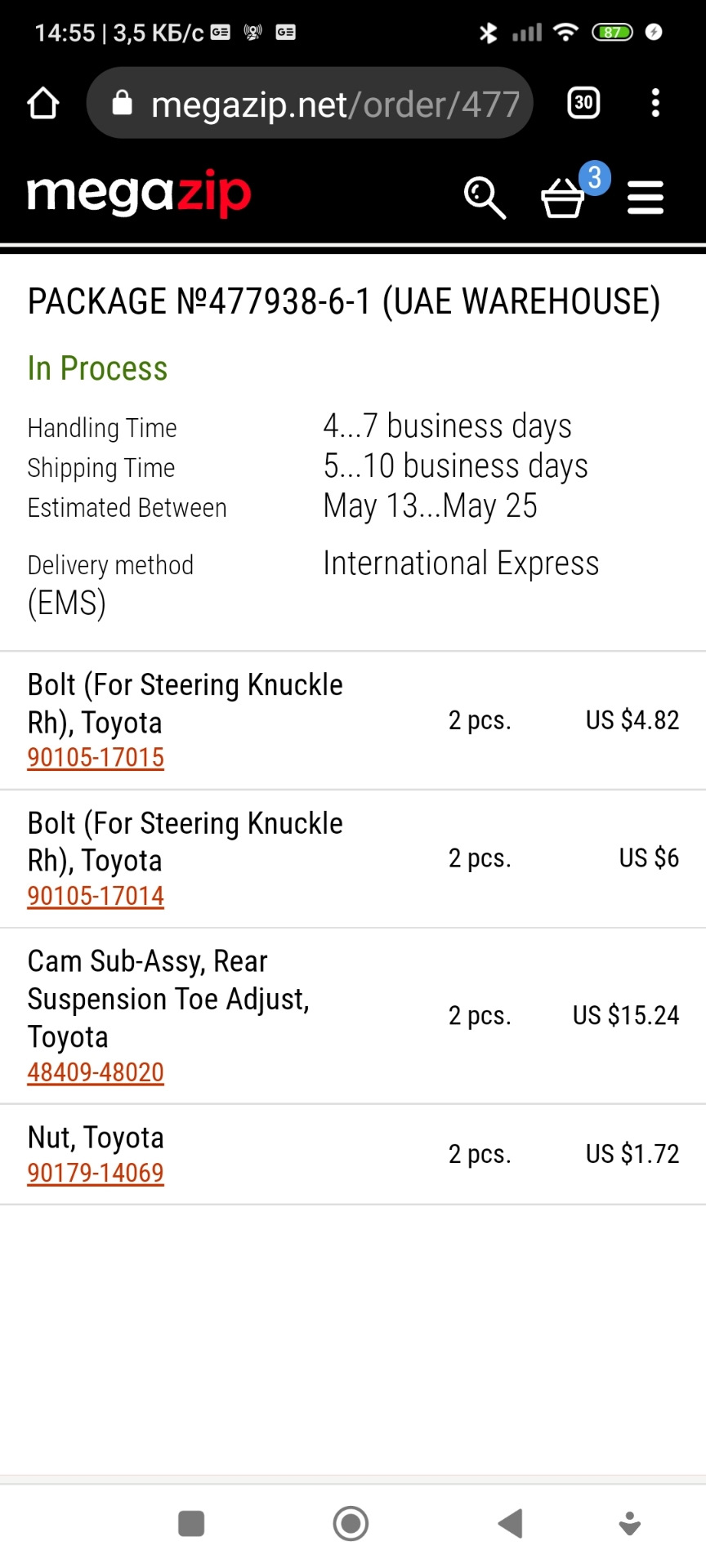Click the megazip logo

pyautogui.click(x=139, y=194)
